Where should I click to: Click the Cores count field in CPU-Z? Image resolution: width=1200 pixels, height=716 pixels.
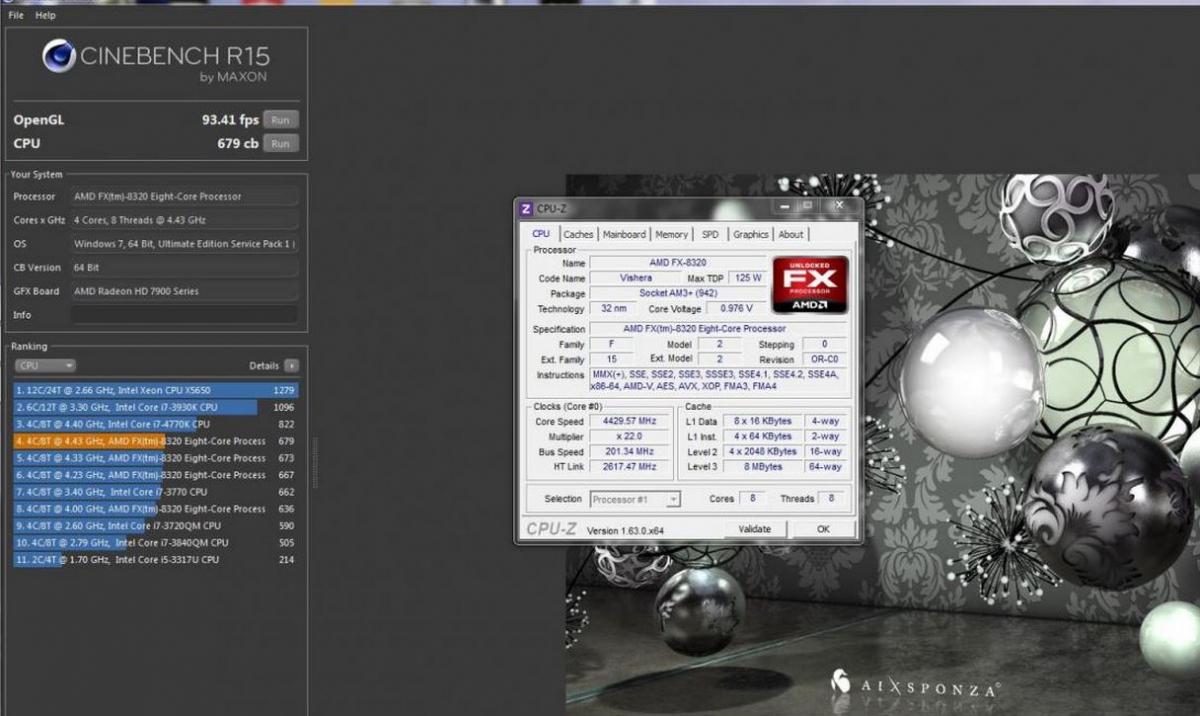tap(752, 499)
